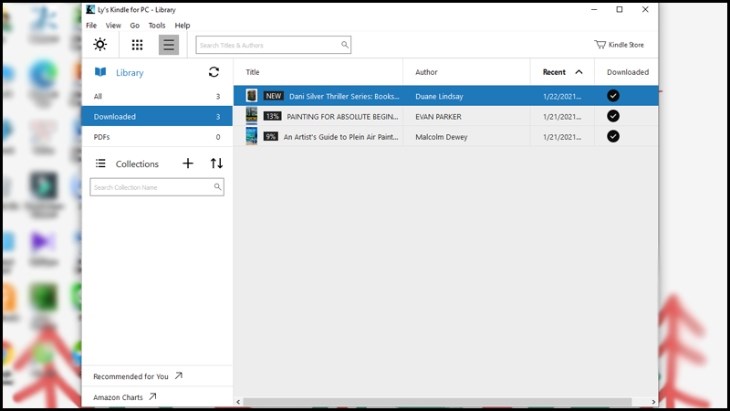Click downloaded checkmark for Malcolm Dewey book
This screenshot has width=730, height=411.
click(x=613, y=136)
